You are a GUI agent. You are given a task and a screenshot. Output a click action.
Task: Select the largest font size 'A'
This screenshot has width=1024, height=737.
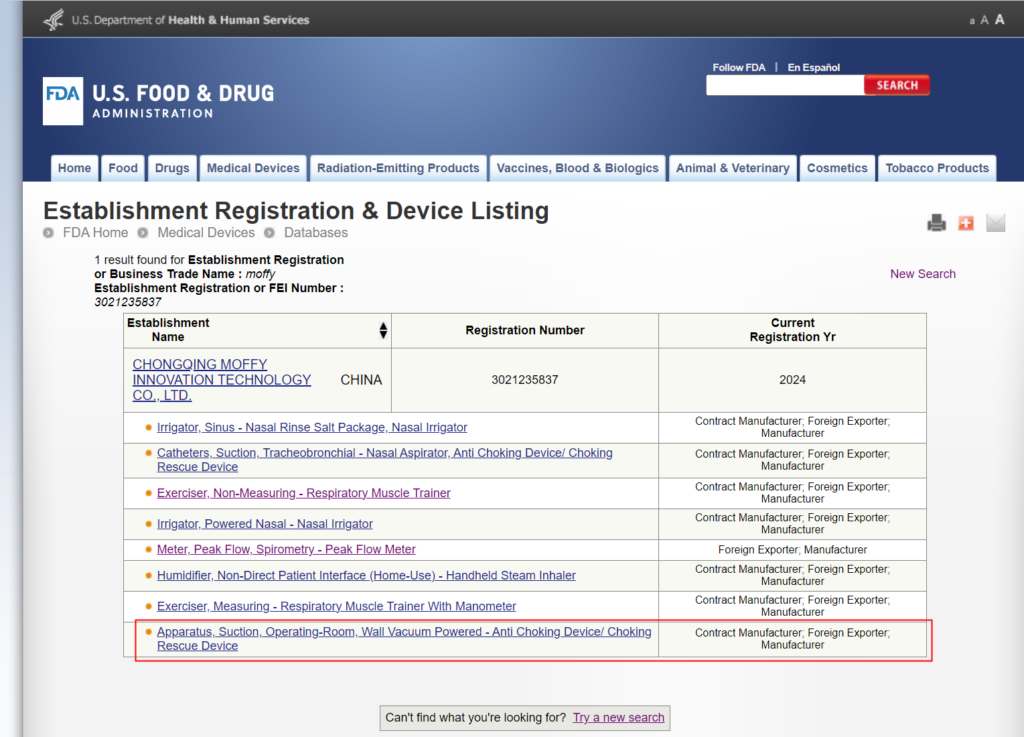point(999,20)
